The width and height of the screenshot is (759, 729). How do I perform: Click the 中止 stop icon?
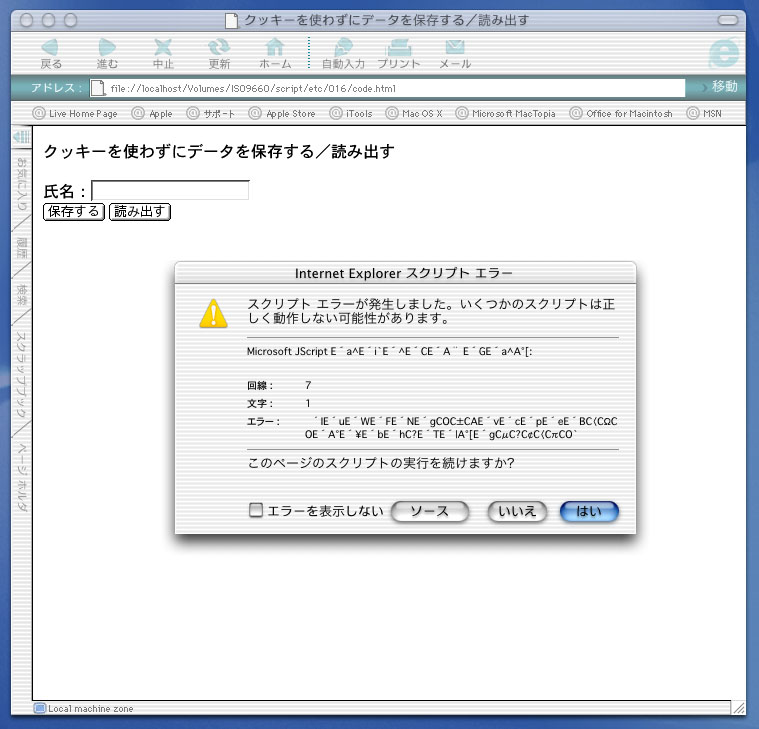[163, 47]
